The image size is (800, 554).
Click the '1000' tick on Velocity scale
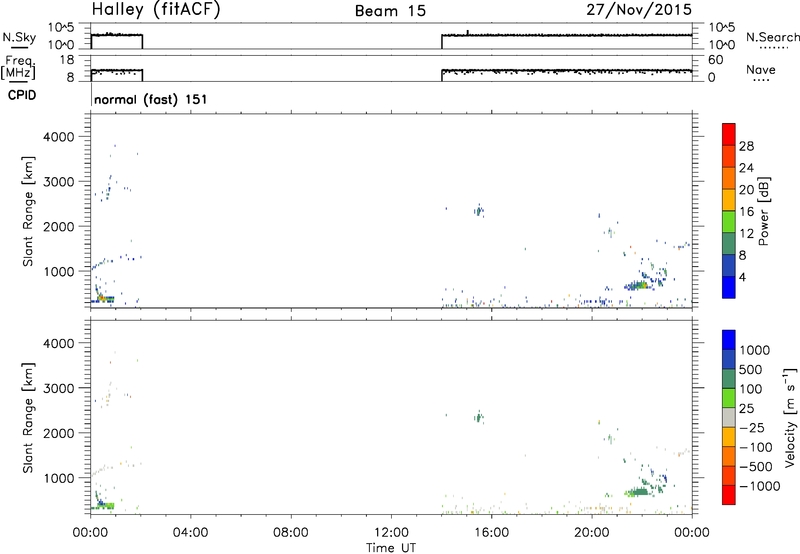coord(755,350)
